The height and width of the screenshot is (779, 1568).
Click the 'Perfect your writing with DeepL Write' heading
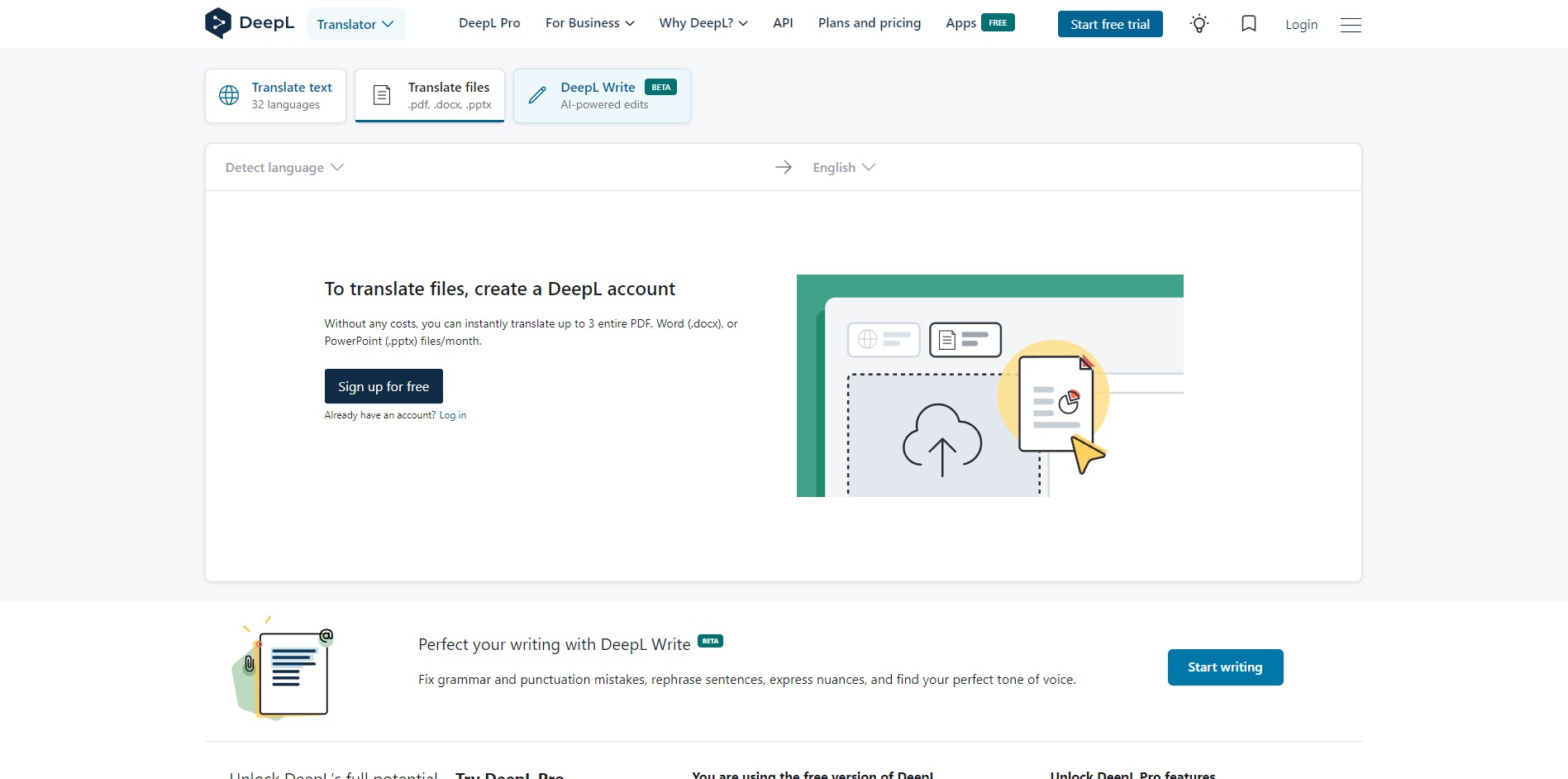[555, 644]
